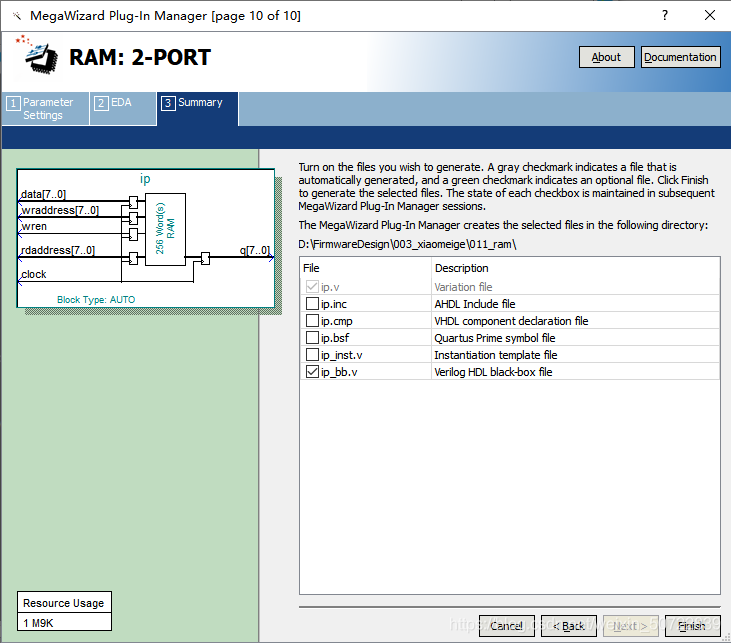Switch to the EDA tab

(123, 109)
